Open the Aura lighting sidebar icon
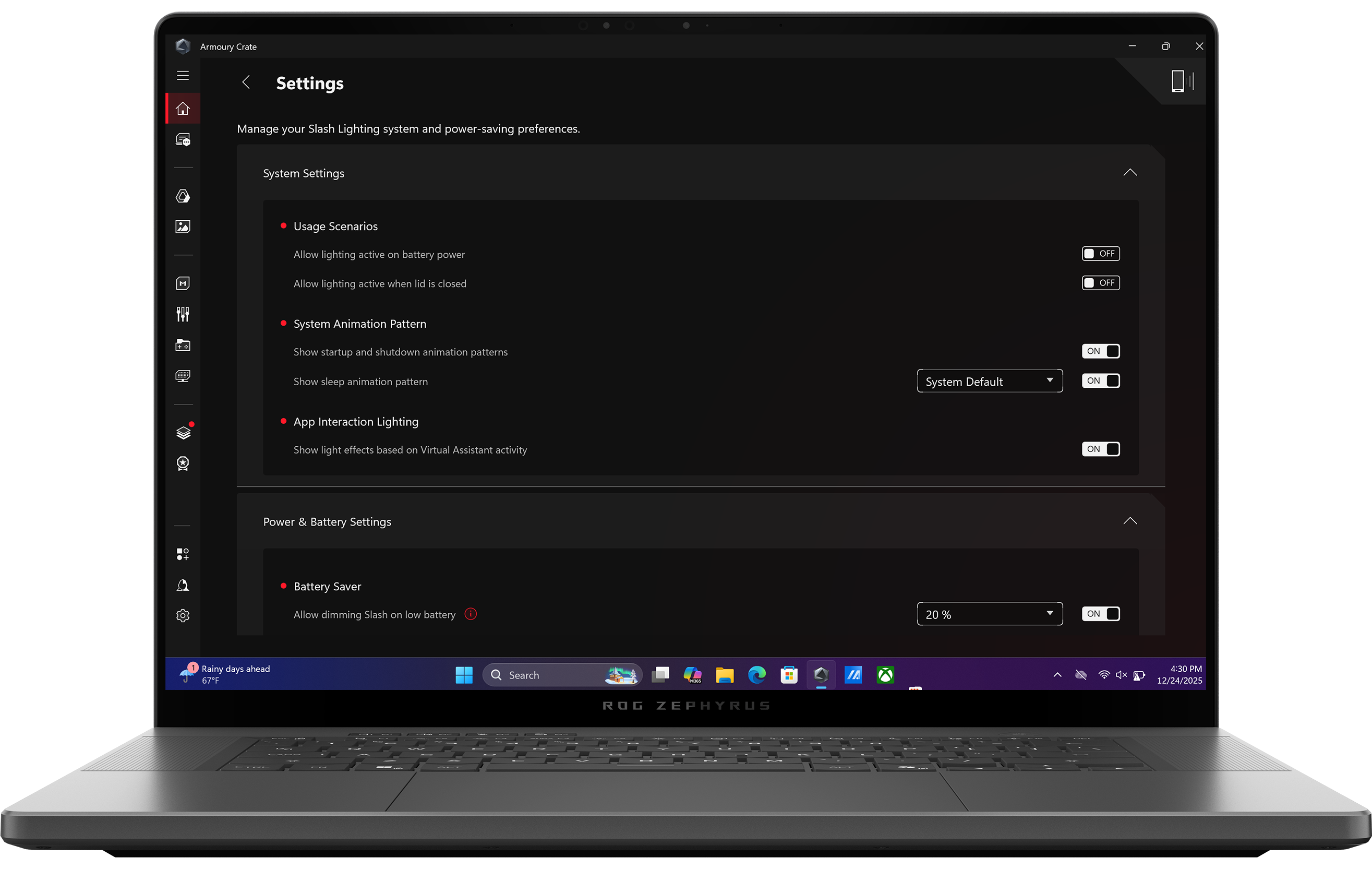 183,196
